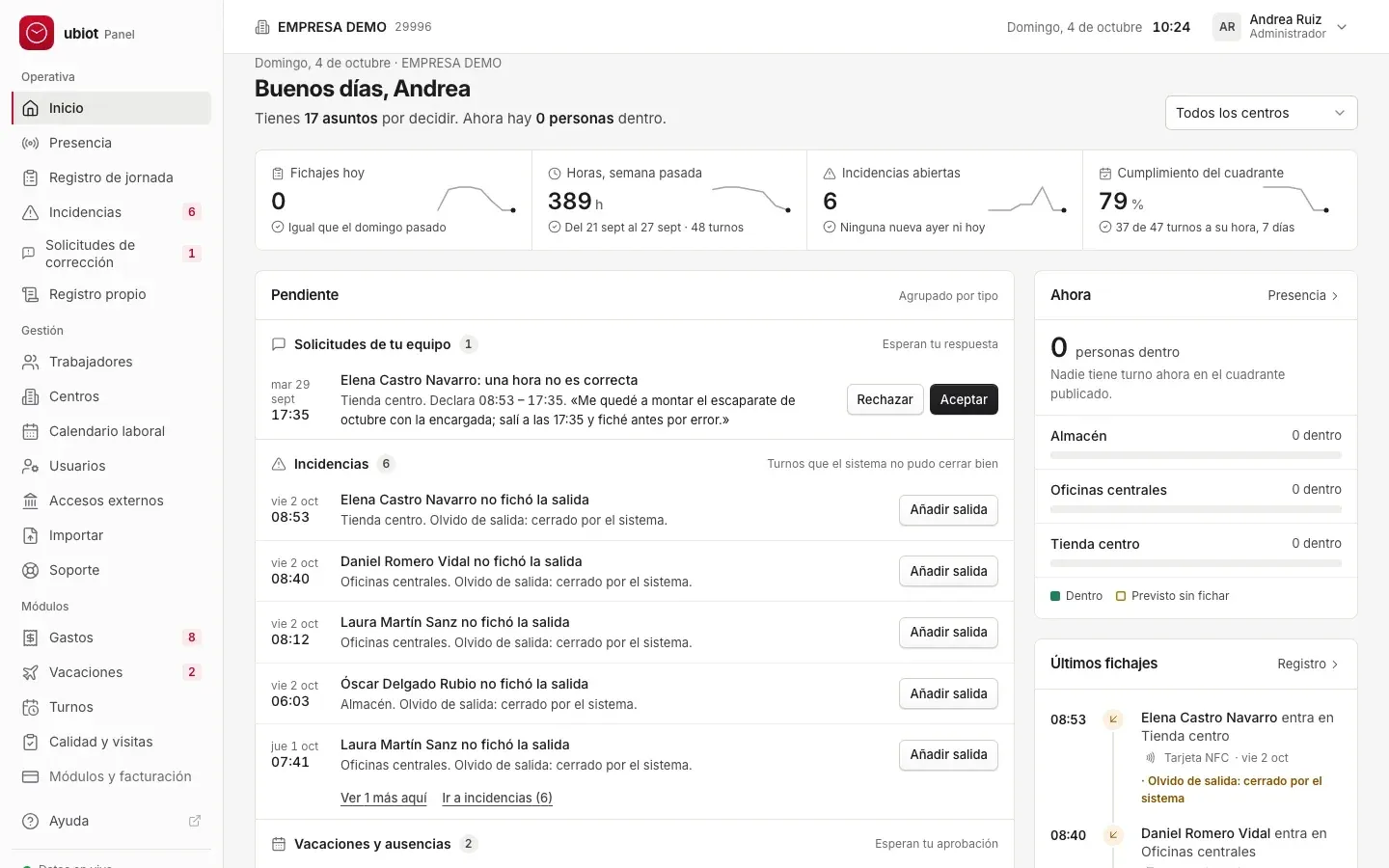
Task: Open the Todos los centros dropdown
Action: tap(1261, 113)
